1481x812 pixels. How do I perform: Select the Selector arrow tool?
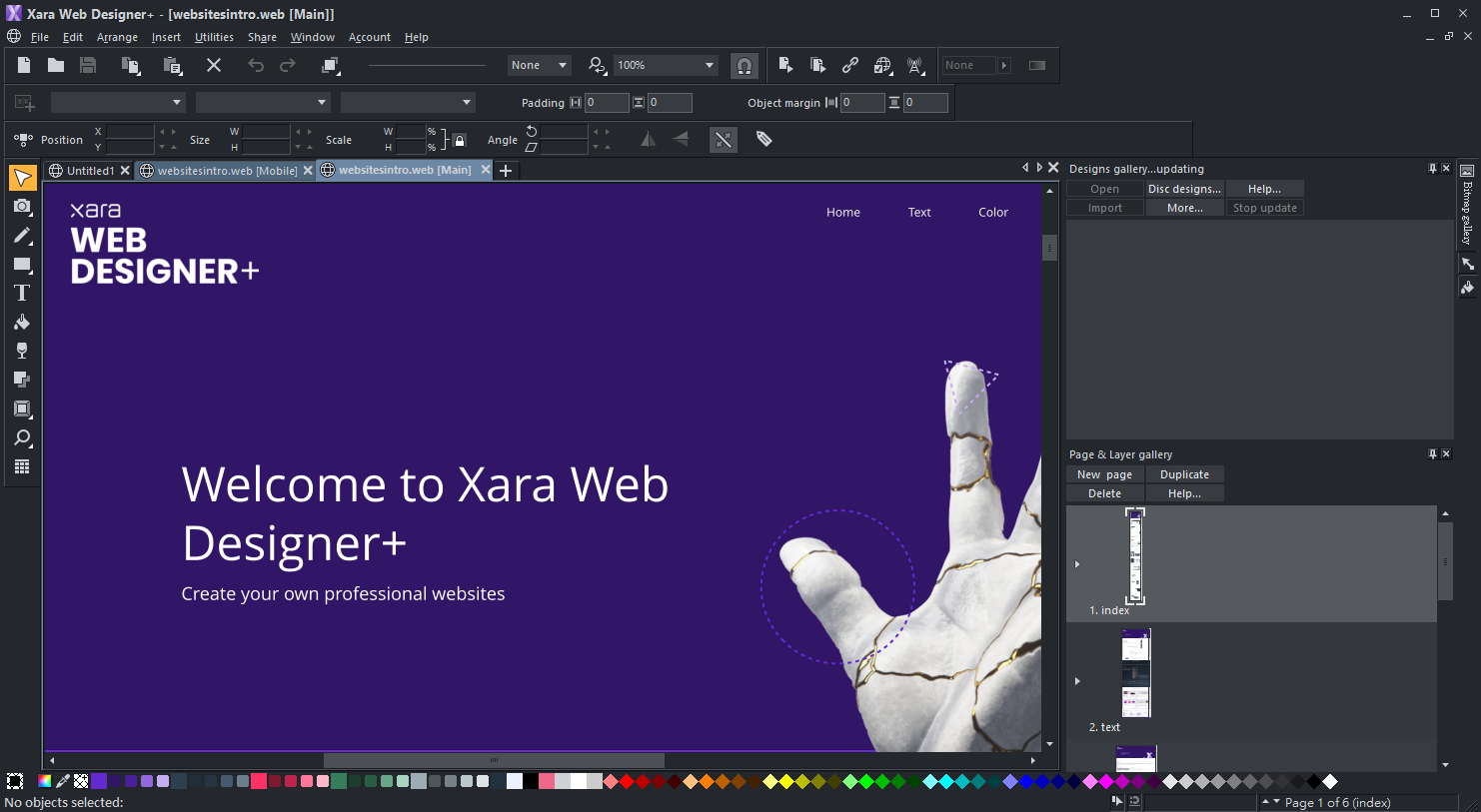[x=22, y=177]
